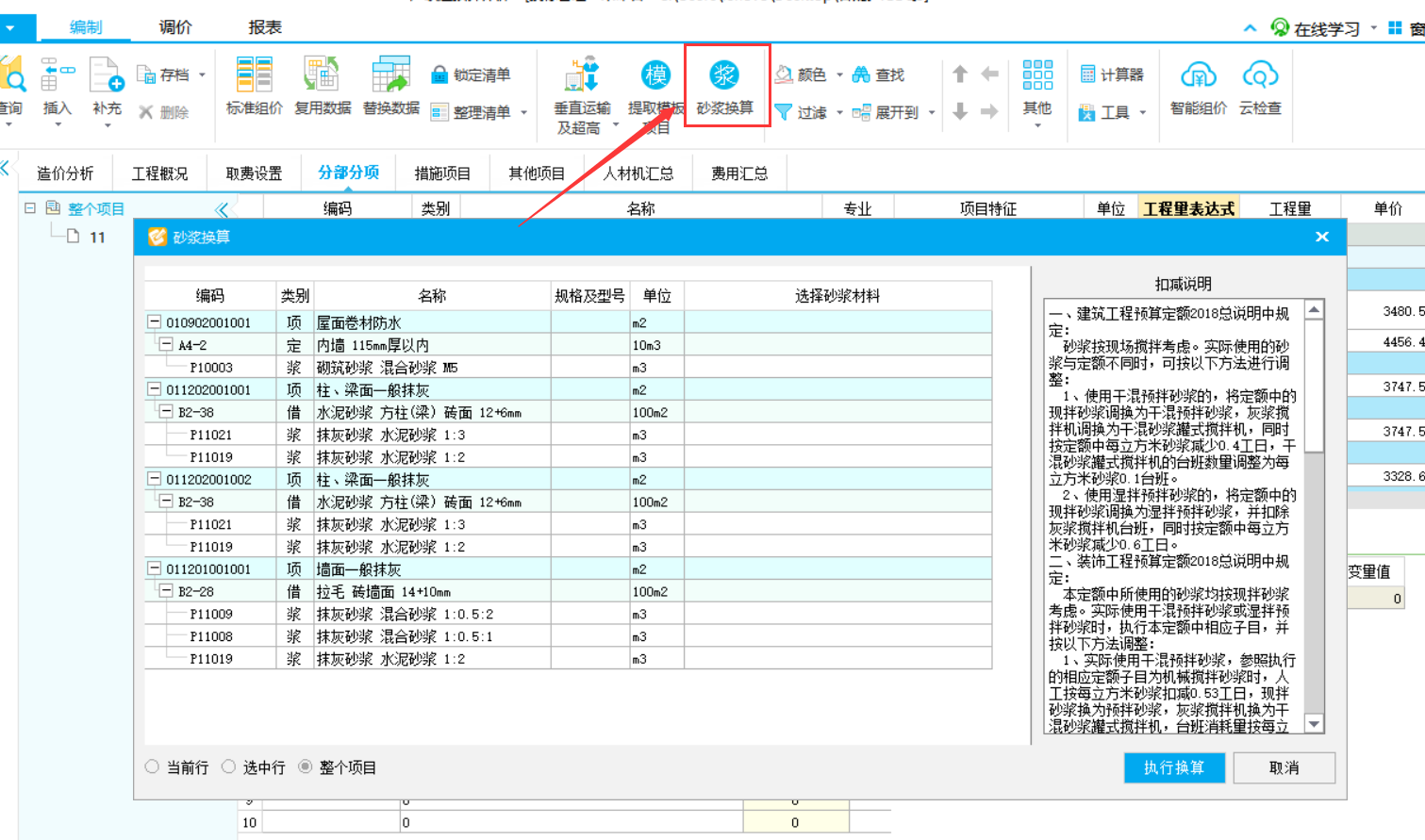Open the 费用汇总 tab
This screenshot has height=840, width=1425.
click(739, 173)
